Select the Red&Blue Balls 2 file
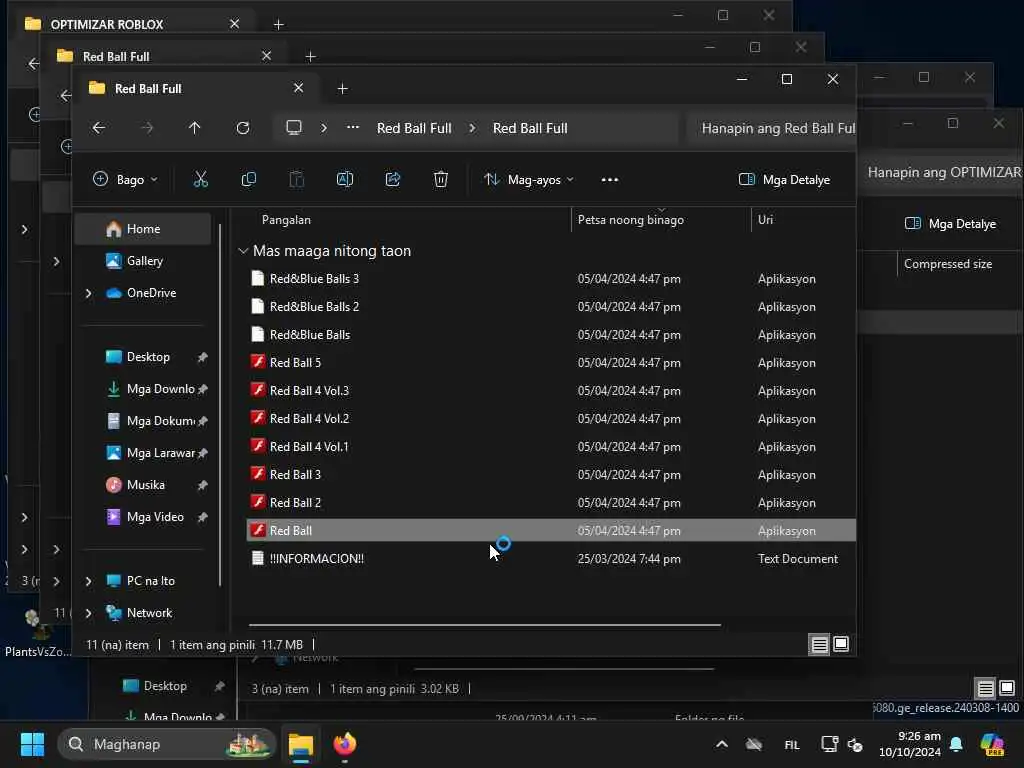This screenshot has height=768, width=1024. (551, 307)
